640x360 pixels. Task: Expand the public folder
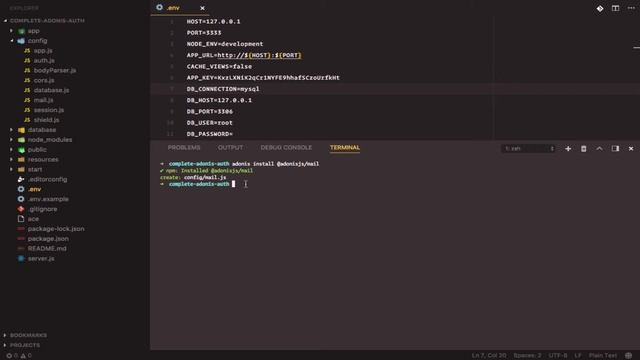click(x=11, y=149)
